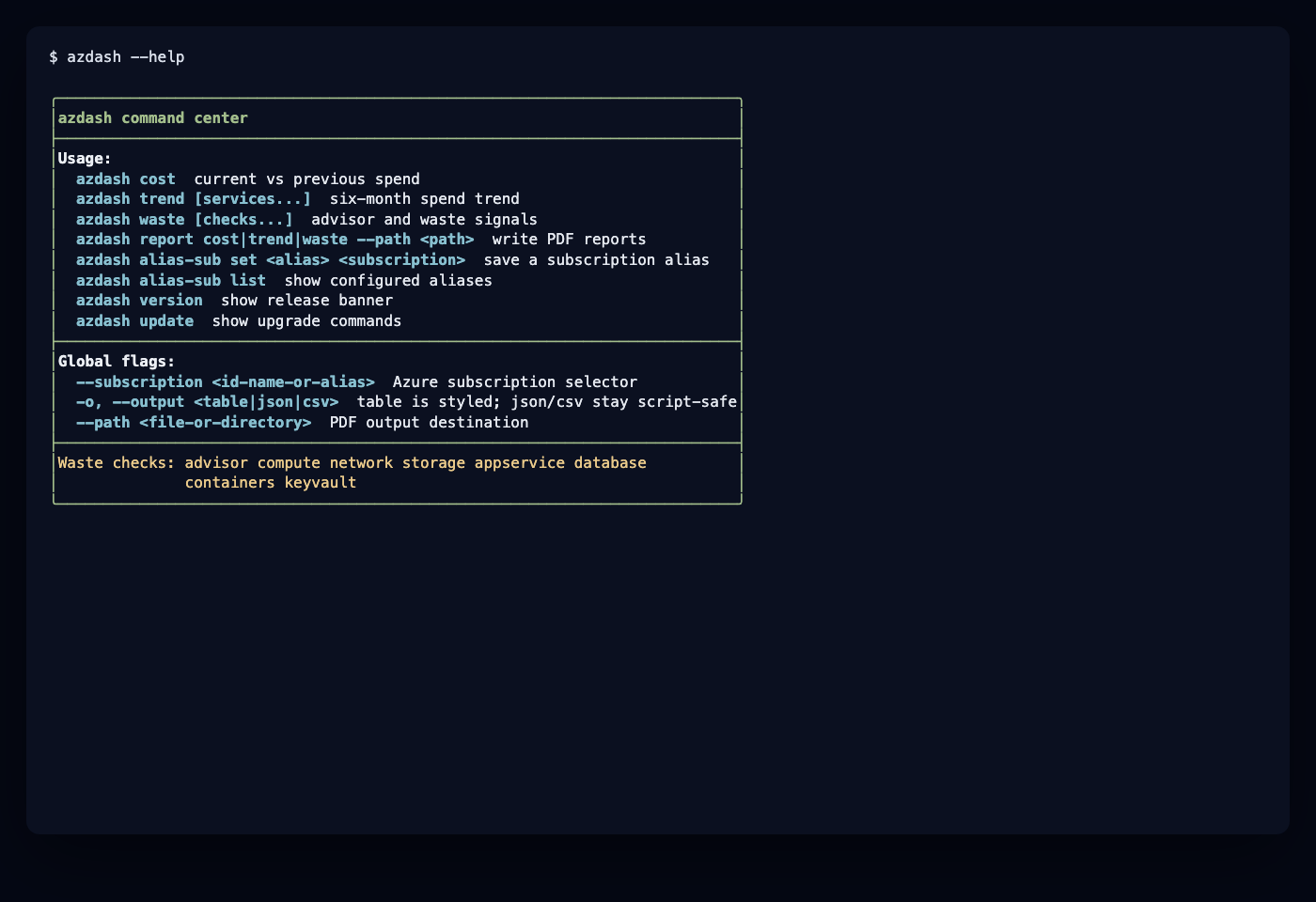Select the 'containers' waste check
1316x902 pixels.
[230, 482]
